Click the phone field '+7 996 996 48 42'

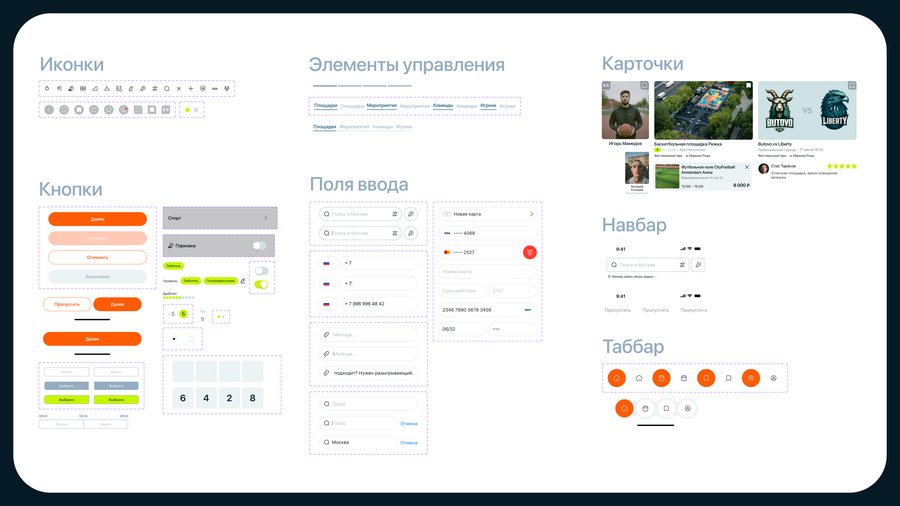click(x=379, y=303)
